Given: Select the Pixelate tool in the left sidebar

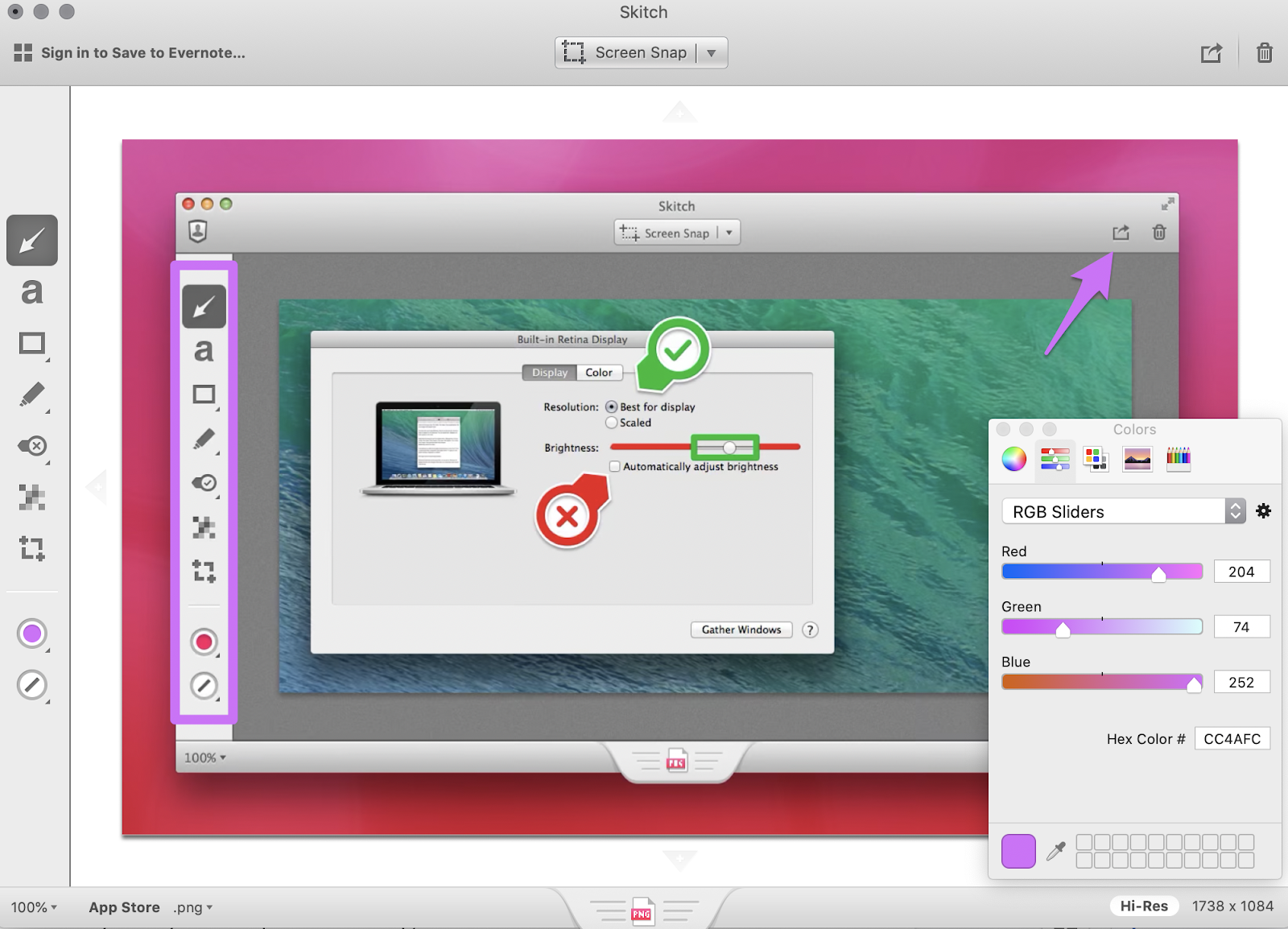Looking at the screenshot, I should click(32, 498).
